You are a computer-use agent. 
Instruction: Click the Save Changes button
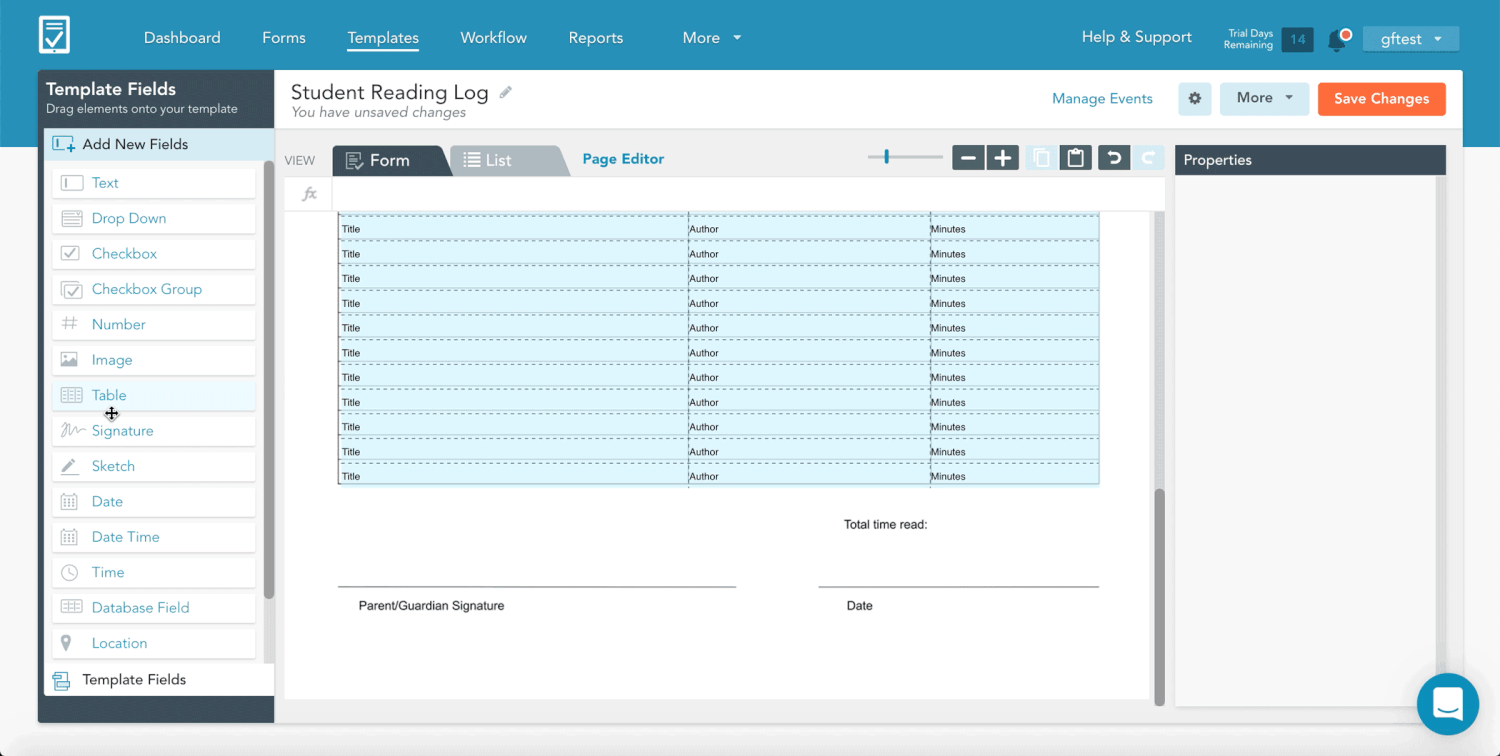(x=1381, y=99)
